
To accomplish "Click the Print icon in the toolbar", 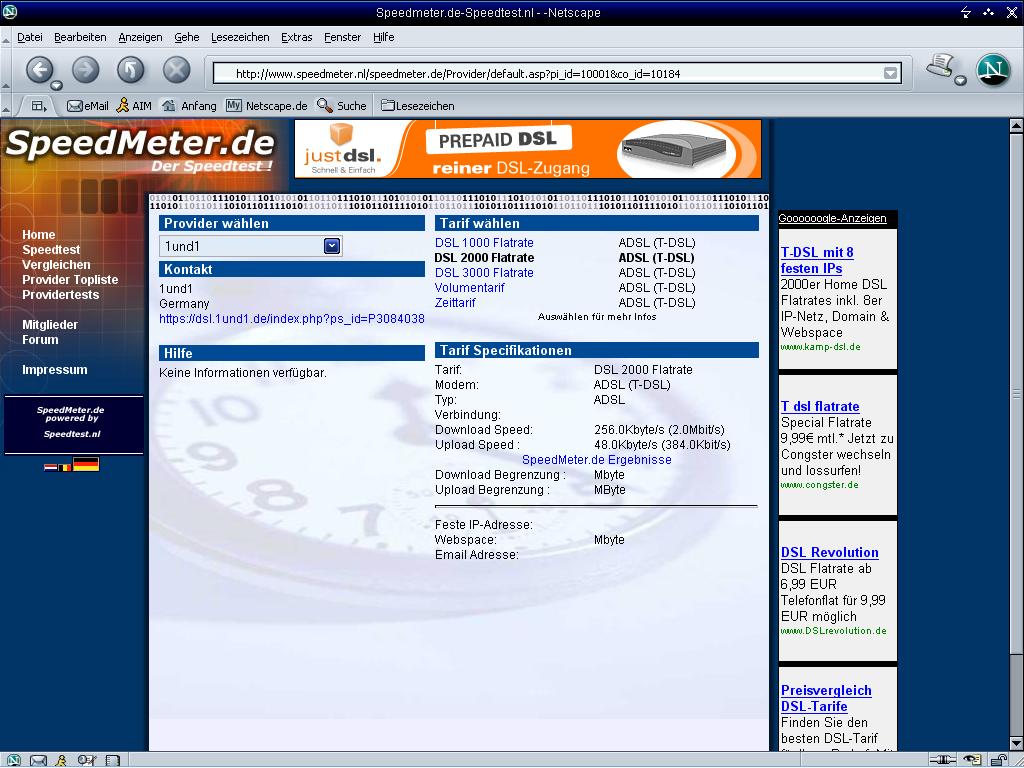I will 941,65.
